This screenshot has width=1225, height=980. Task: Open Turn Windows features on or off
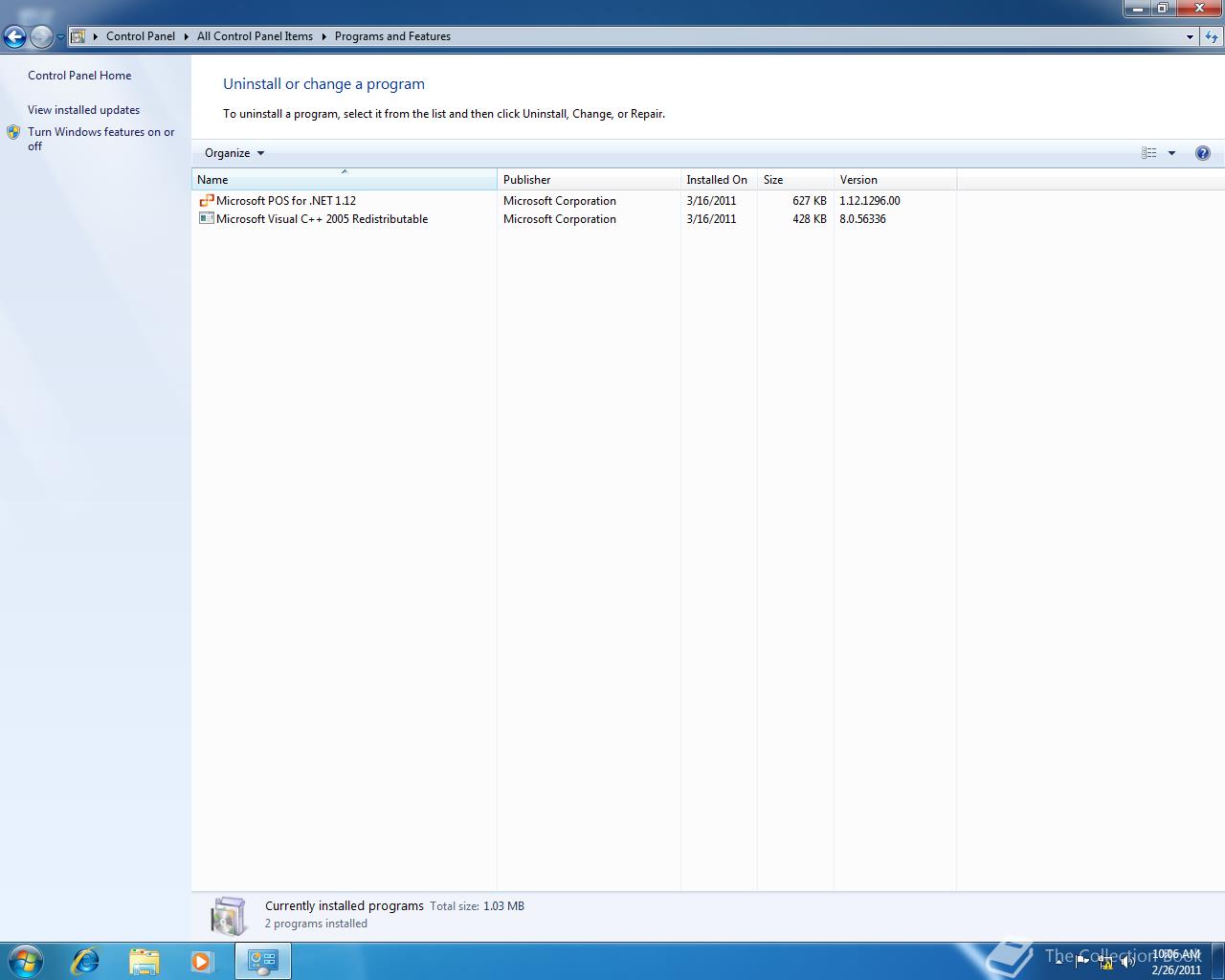(100, 139)
